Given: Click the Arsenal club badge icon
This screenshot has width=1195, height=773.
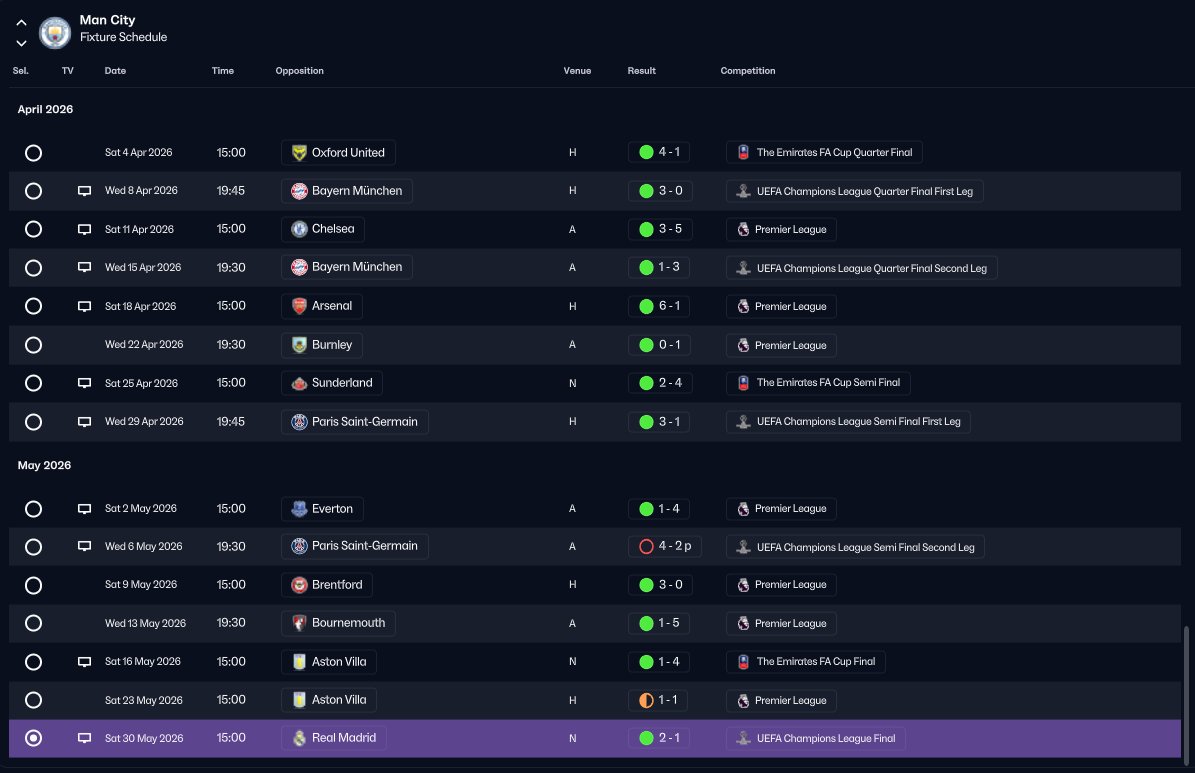Looking at the screenshot, I should 300,306.
